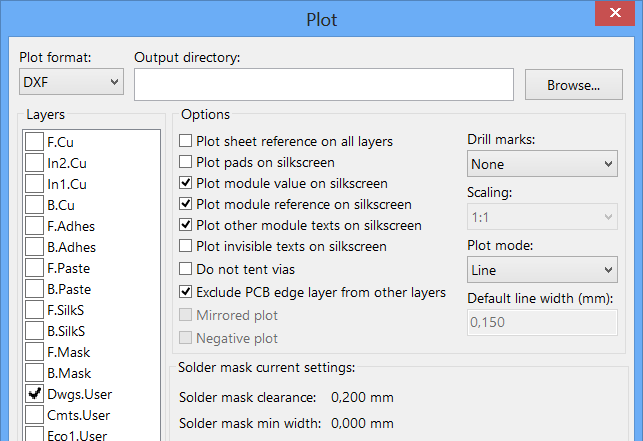The height and width of the screenshot is (441, 643).
Task: Select the F.Cu layer checkbox
Action: tap(34, 142)
